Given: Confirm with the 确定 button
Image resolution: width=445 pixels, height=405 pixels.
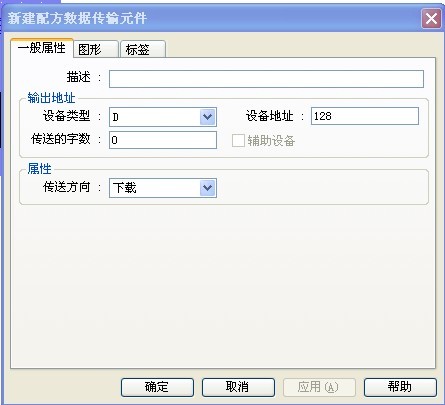Looking at the screenshot, I should pos(157,387).
